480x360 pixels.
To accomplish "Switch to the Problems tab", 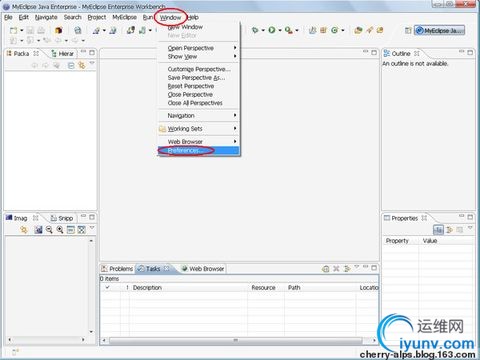I will point(117,269).
